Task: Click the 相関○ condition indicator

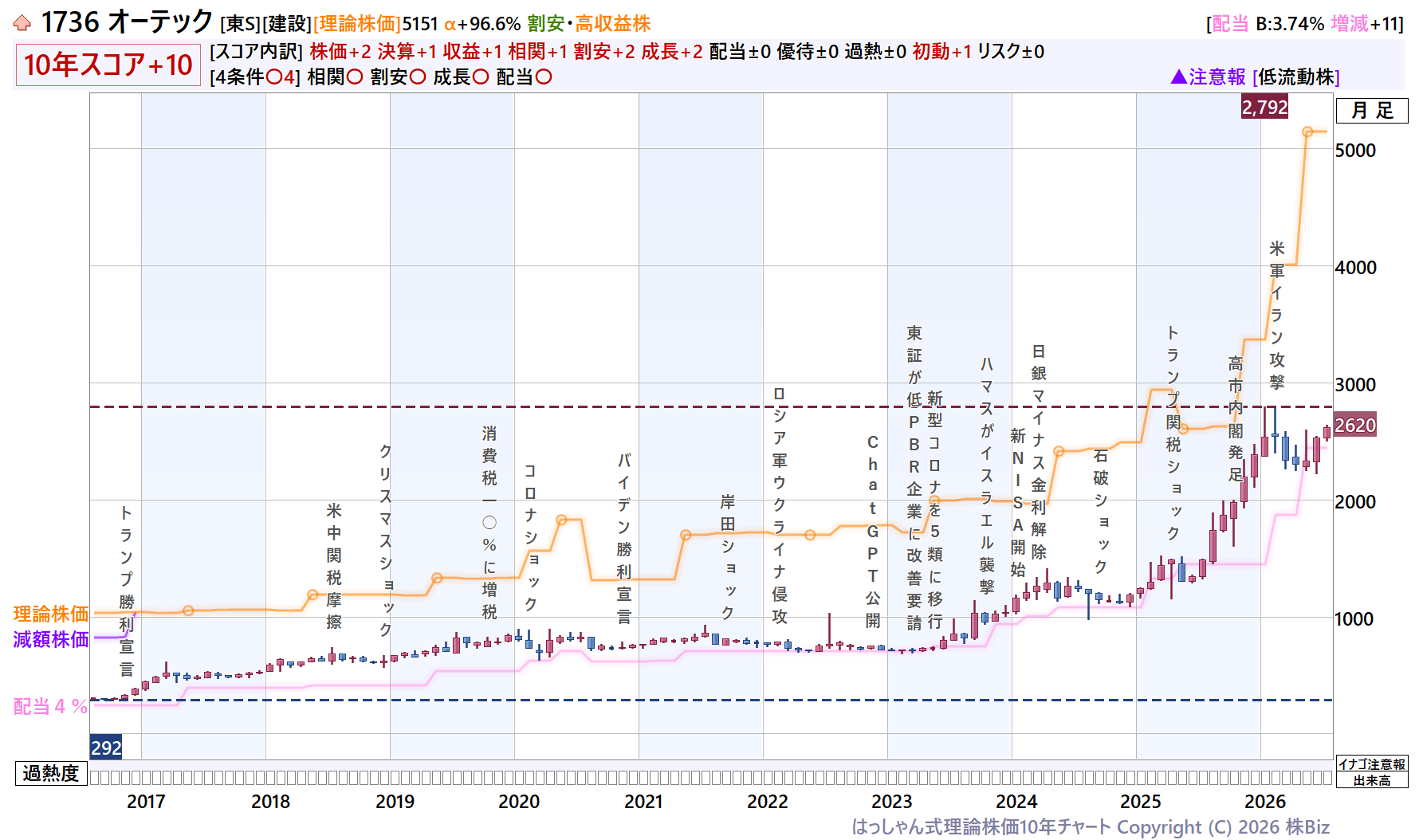Action: pyautogui.click(x=335, y=77)
